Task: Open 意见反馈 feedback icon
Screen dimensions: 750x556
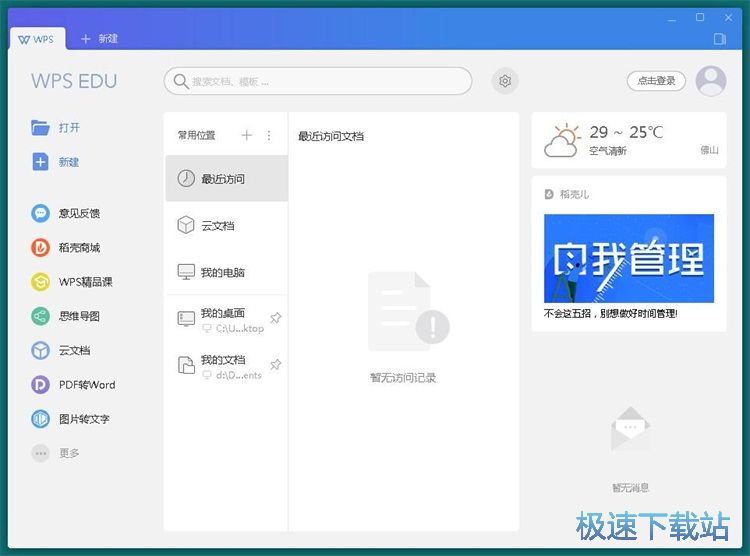Action: click(x=40, y=213)
